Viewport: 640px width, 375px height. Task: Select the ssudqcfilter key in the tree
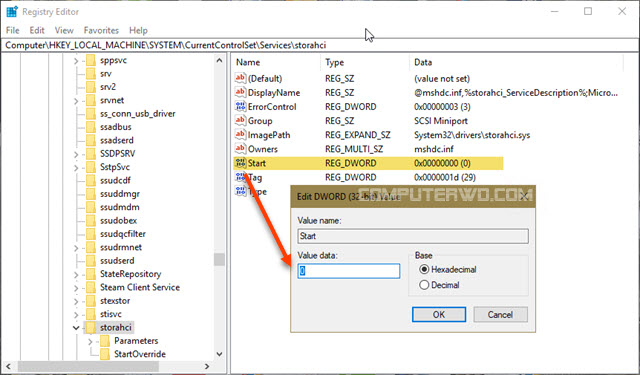tap(123, 234)
